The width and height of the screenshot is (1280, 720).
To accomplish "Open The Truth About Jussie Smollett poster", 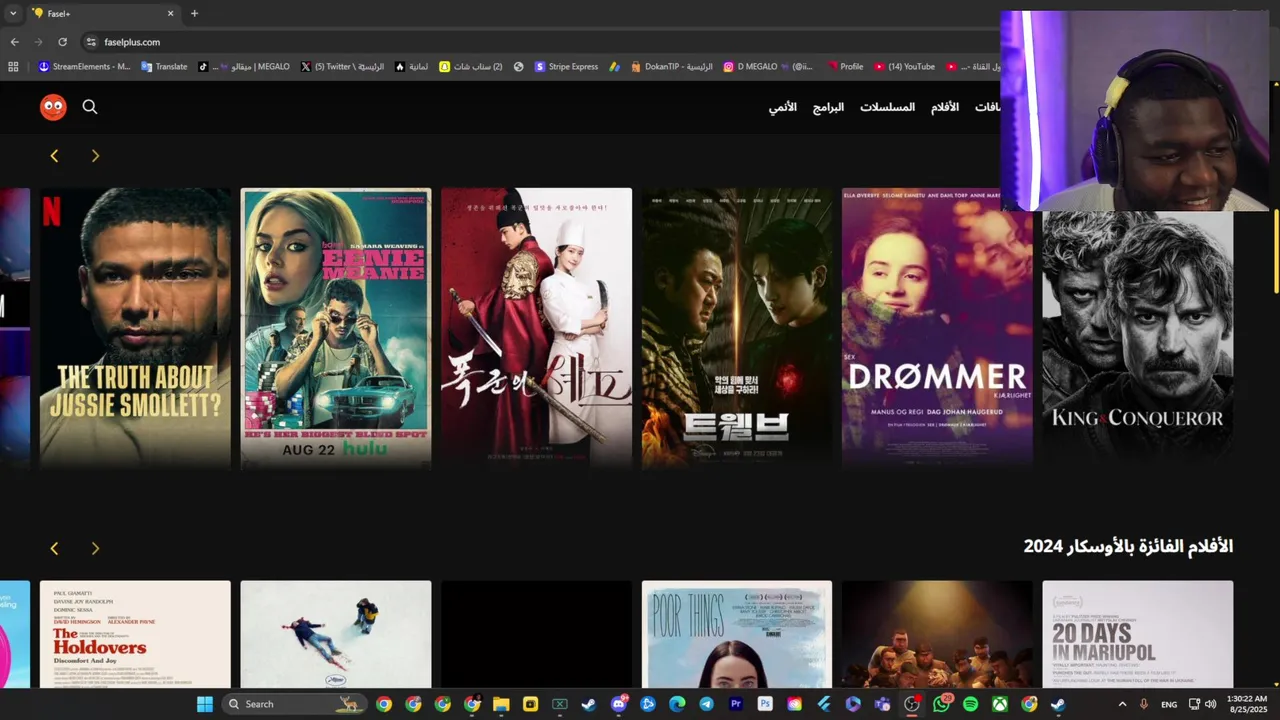I will tap(135, 328).
